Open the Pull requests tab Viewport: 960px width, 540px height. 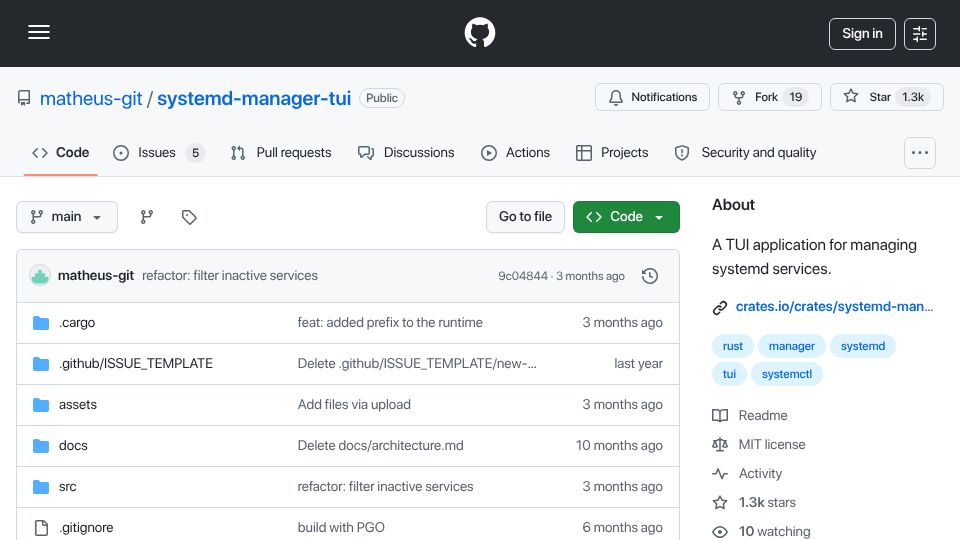tap(281, 152)
